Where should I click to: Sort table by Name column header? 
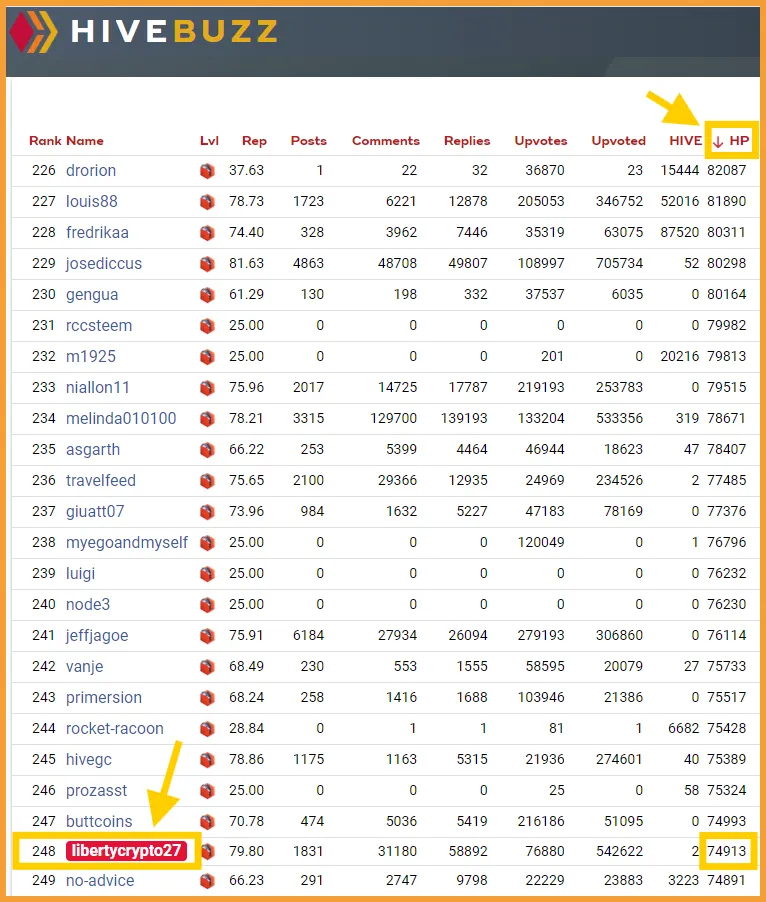click(85, 141)
